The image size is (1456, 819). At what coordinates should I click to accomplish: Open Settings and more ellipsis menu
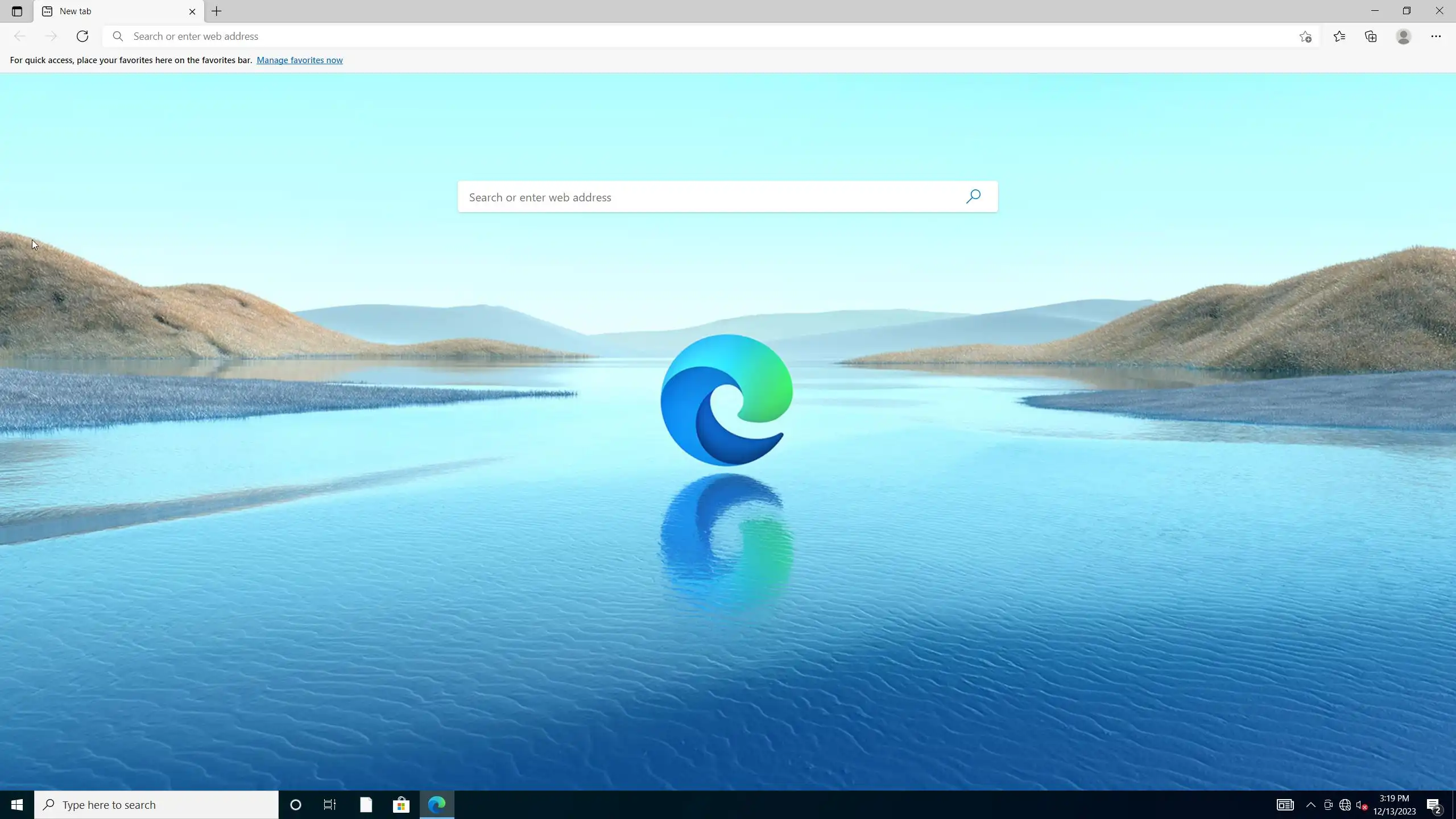pos(1436,36)
